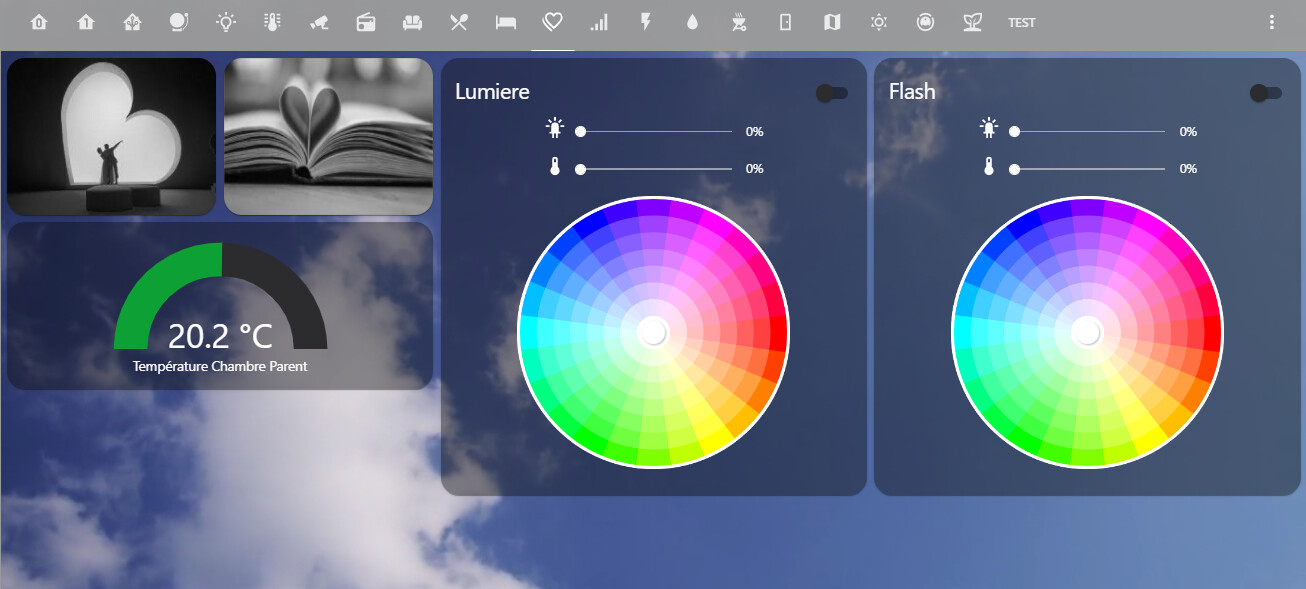
Task: Open the three-dot overflow menu
Action: (x=1272, y=22)
